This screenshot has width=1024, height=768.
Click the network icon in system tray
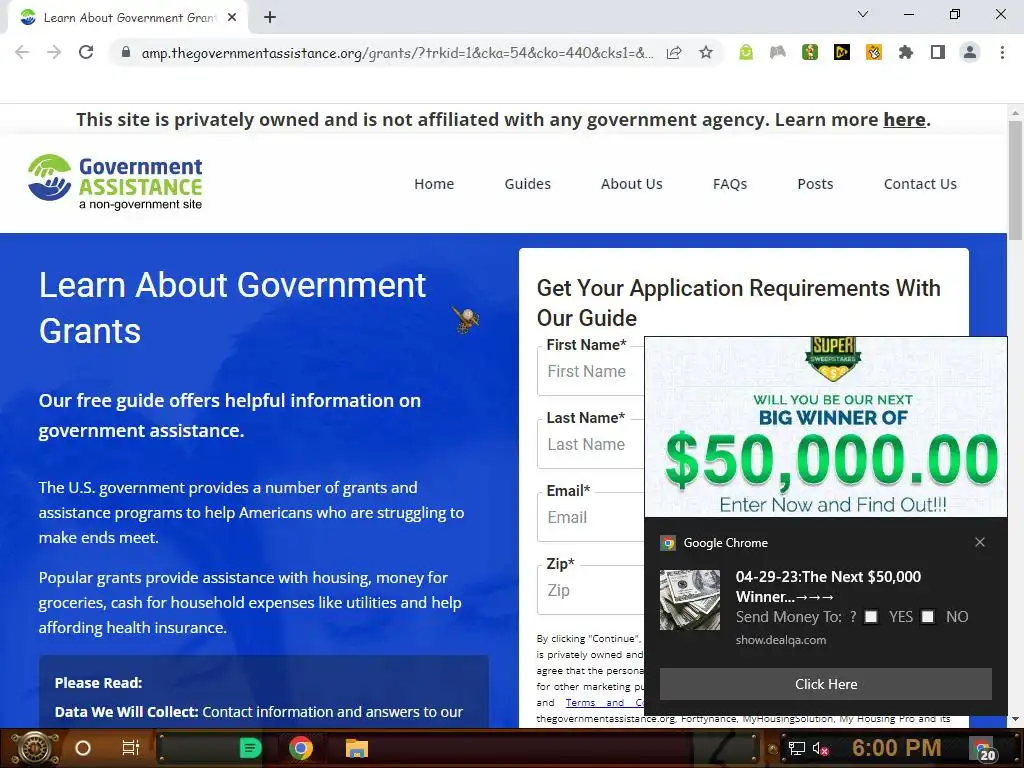point(797,748)
